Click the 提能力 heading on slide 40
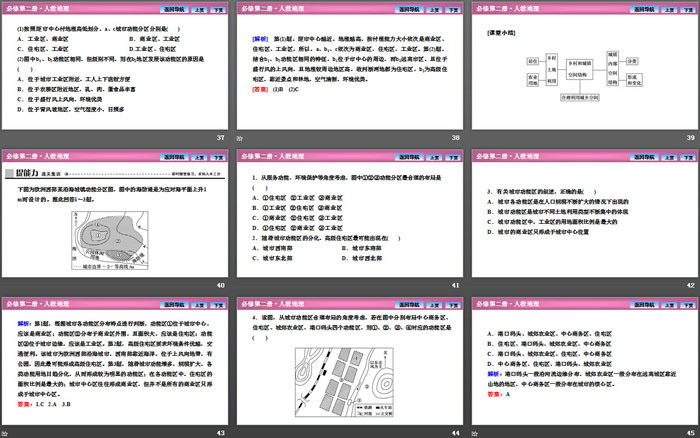Image resolution: width=700 pixels, height=438 pixels. coord(27,173)
